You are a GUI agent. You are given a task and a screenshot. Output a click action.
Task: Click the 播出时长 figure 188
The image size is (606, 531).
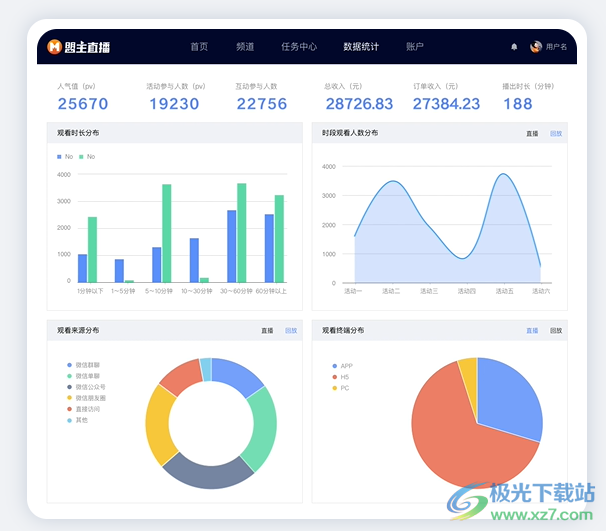pyautogui.click(x=517, y=104)
